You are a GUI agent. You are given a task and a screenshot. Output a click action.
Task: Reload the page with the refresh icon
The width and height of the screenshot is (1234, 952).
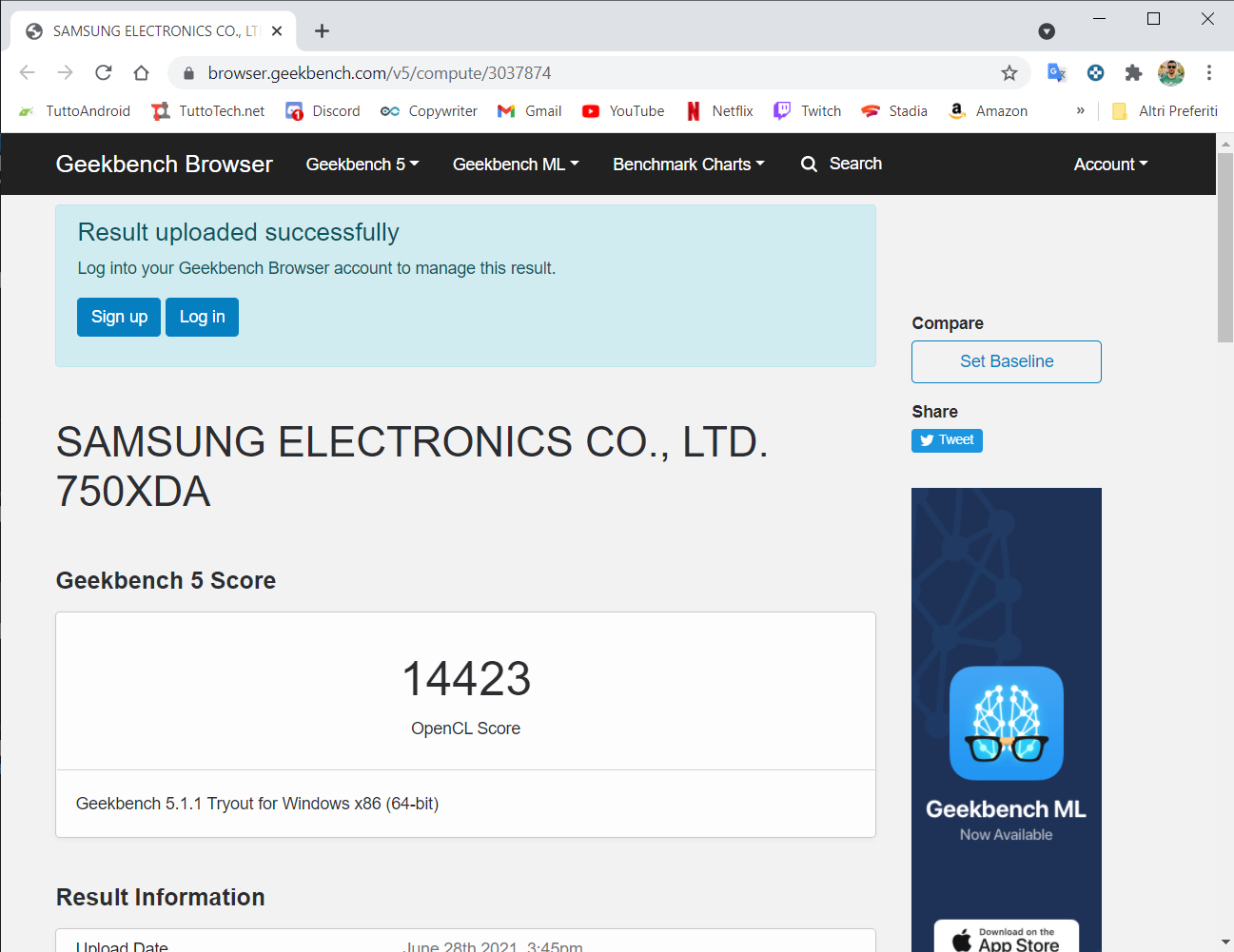click(x=104, y=73)
